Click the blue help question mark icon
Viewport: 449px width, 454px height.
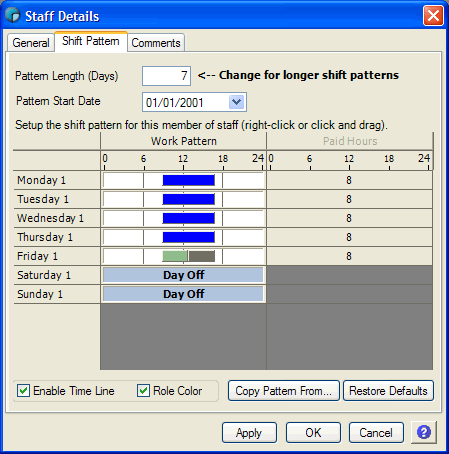[424, 432]
